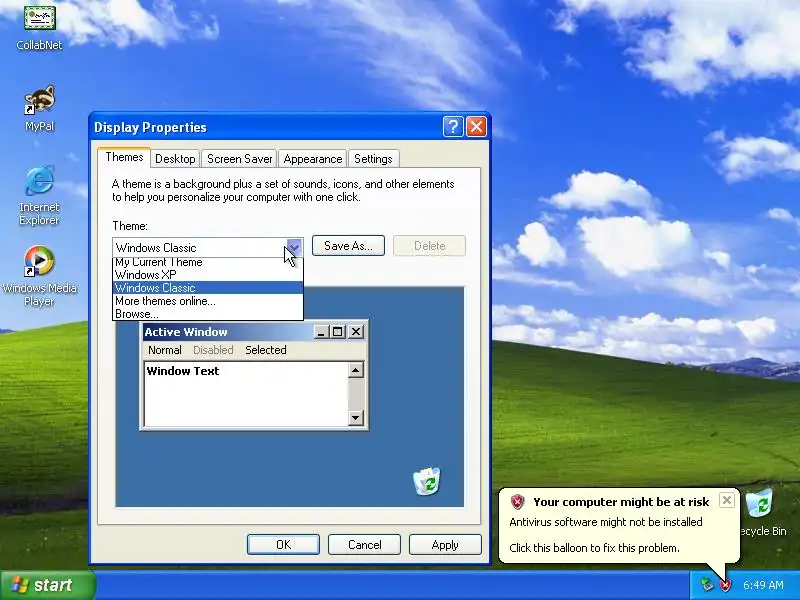Select the Browse... theme option
Image resolution: width=800 pixels, height=600 pixels.
(208, 314)
